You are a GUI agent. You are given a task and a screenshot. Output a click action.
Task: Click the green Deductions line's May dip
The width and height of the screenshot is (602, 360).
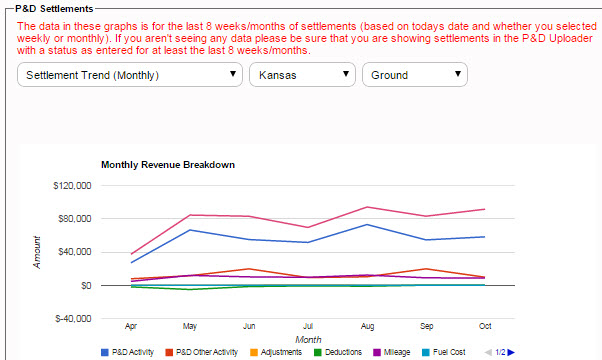click(x=190, y=289)
